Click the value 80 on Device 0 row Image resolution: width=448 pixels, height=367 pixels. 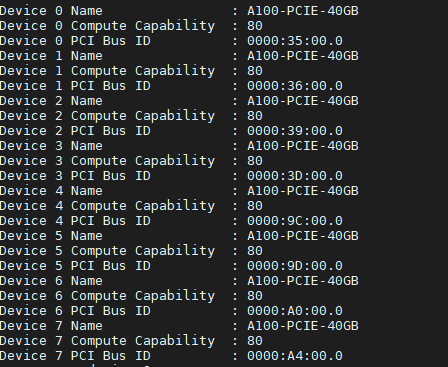tap(255, 26)
